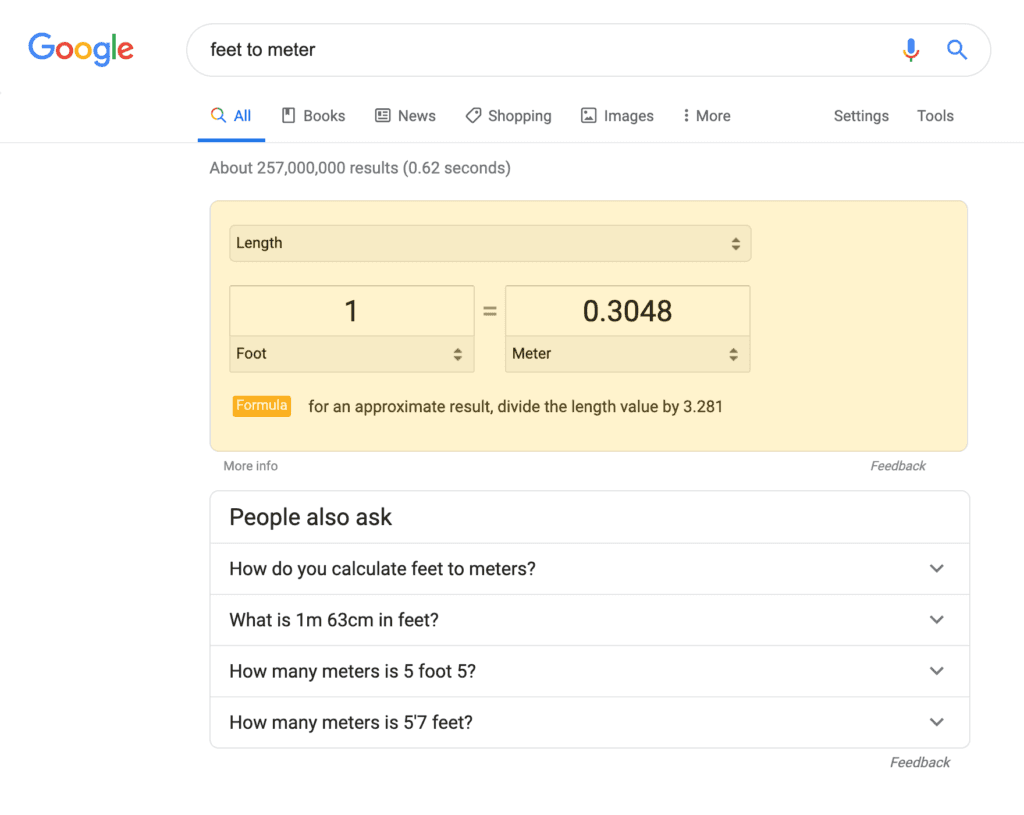Click the results count text 'About 257,000,000 results'
This screenshot has width=1024, height=815.
[x=304, y=168]
